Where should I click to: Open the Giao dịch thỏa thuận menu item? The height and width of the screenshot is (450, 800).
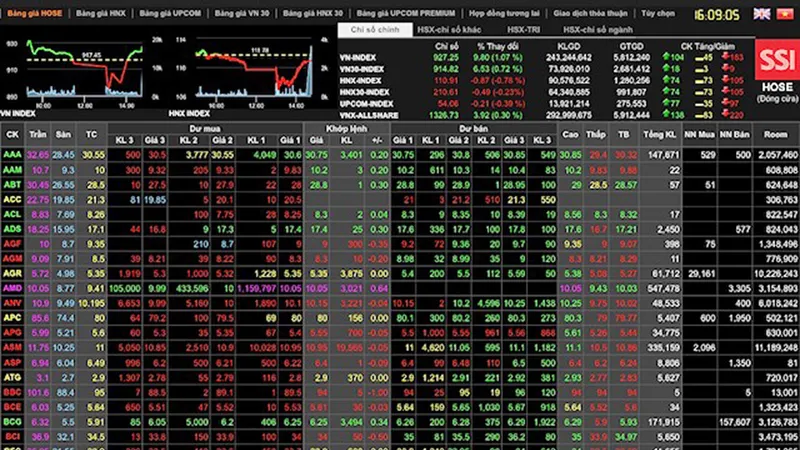[590, 13]
